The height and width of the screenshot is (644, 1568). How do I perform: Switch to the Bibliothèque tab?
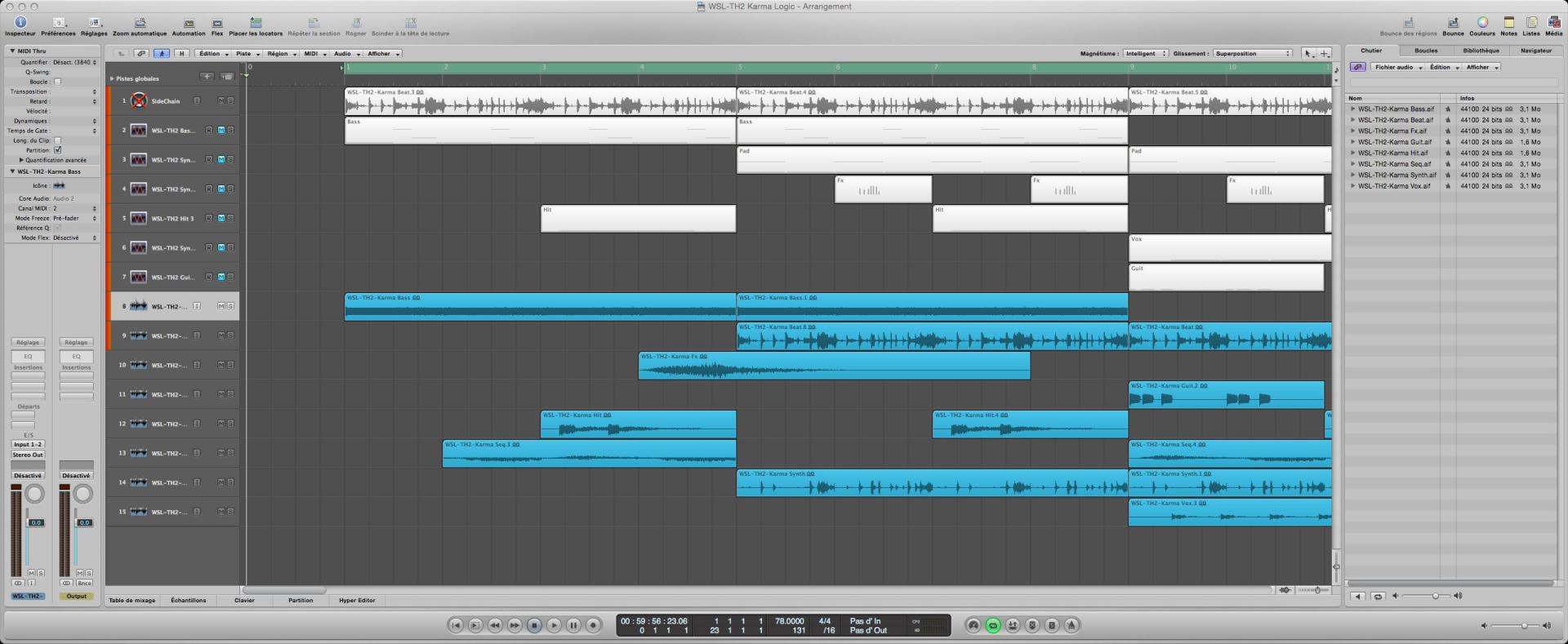(x=1481, y=51)
